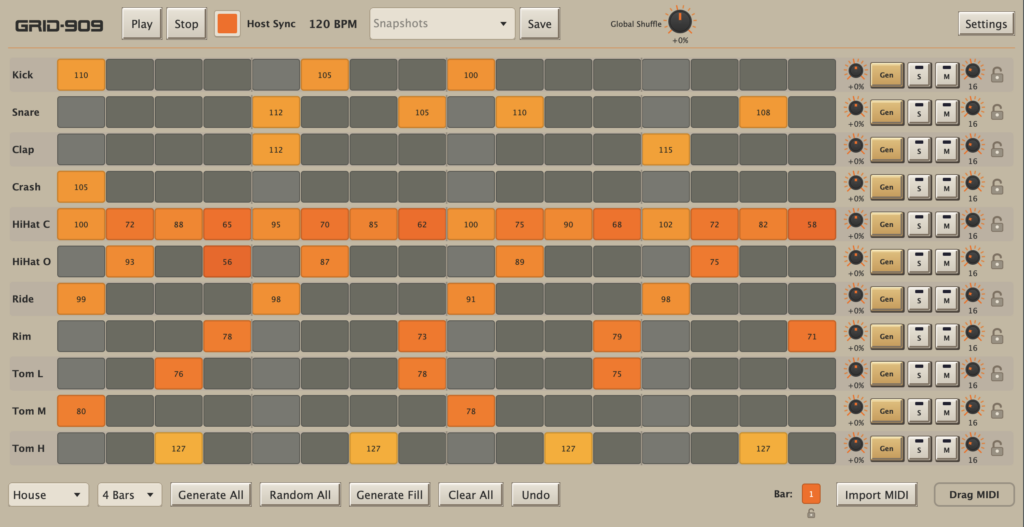The width and height of the screenshot is (1024, 527).
Task: Click the Snare row shuffle knob
Action: [856, 108]
